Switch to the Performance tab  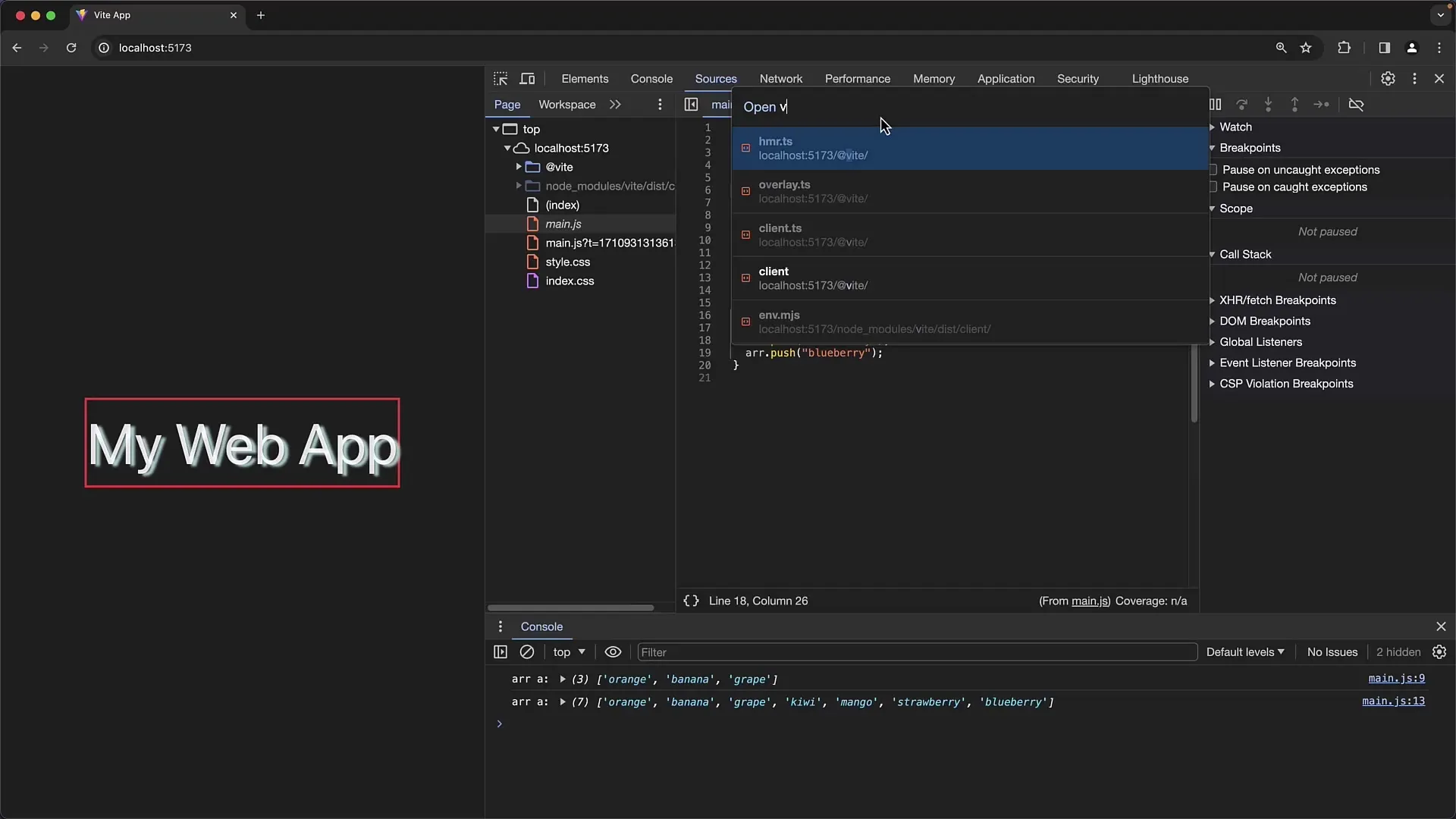[x=858, y=79]
